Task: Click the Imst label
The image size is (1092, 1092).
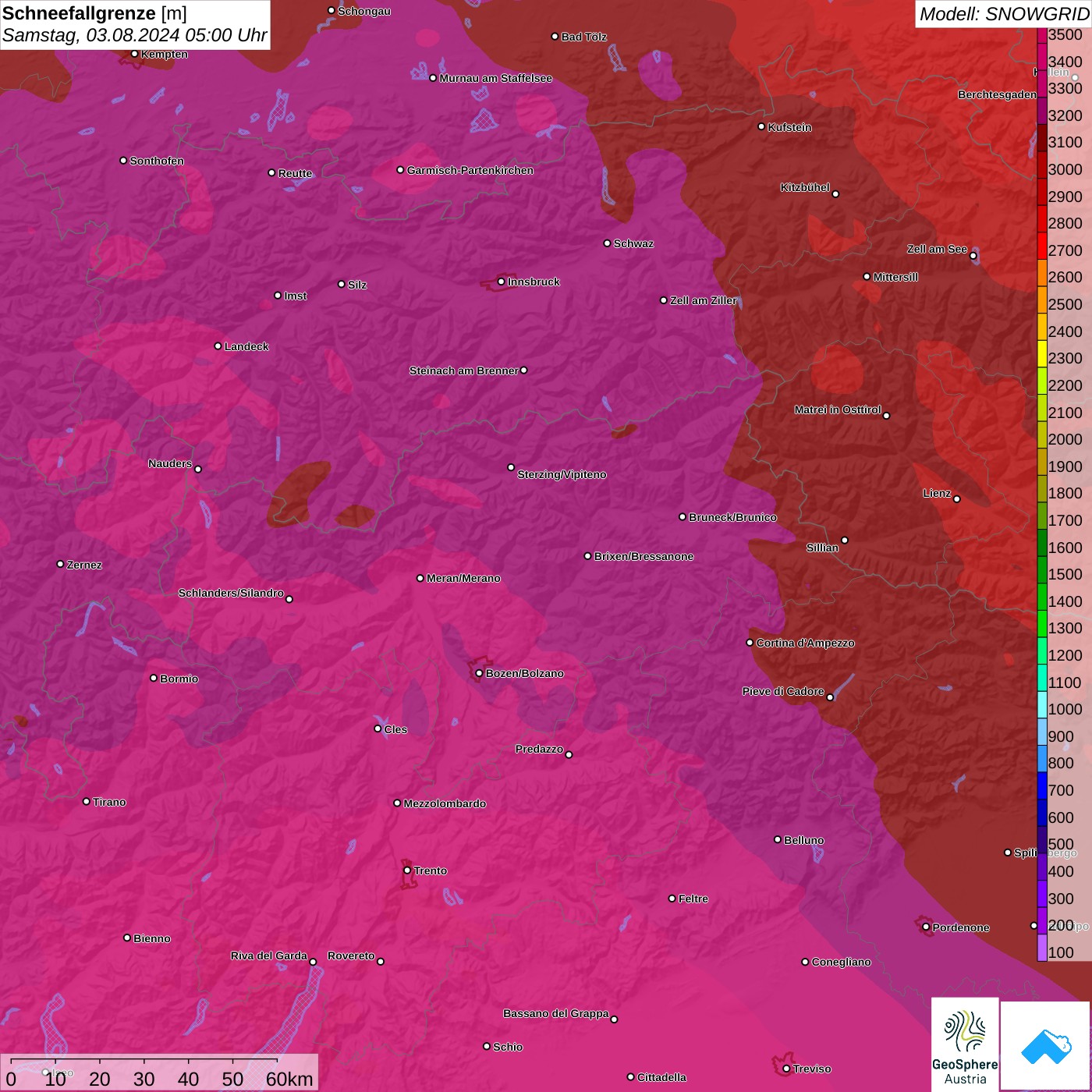Action: 295,296
